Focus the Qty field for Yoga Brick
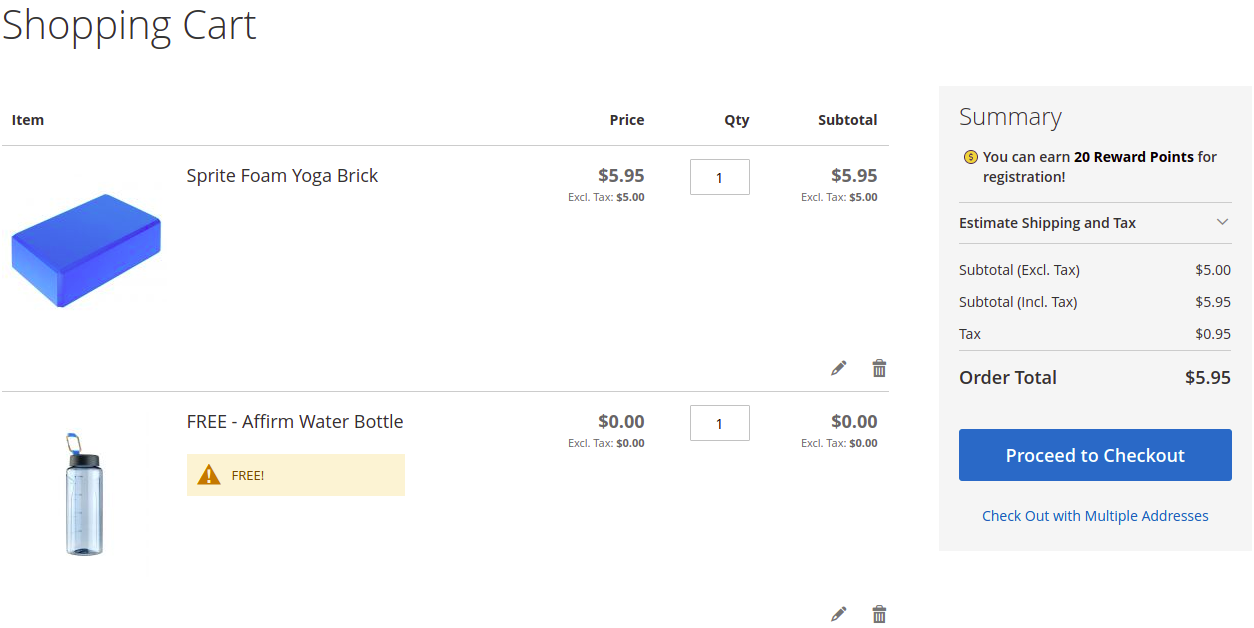Viewport: 1254px width, 628px height. click(x=719, y=177)
